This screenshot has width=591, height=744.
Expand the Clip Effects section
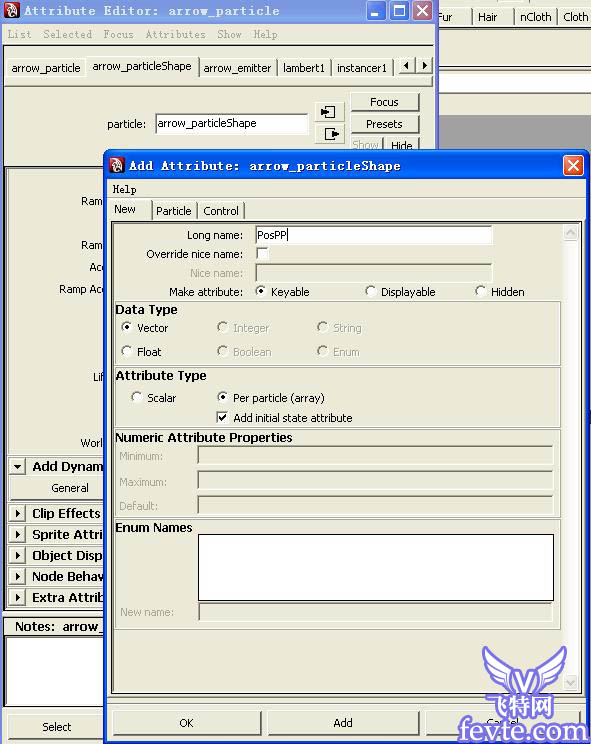tap(18, 513)
